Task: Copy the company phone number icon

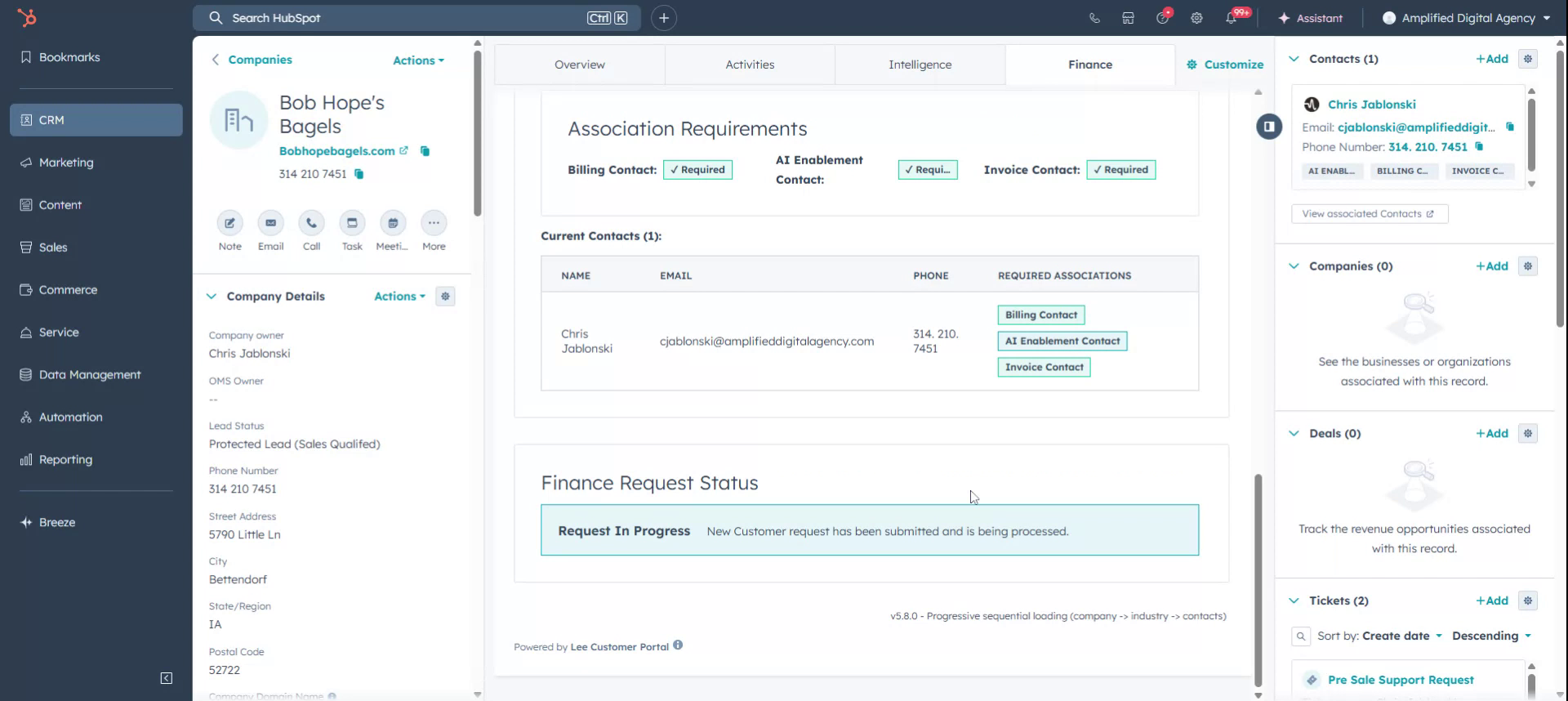Action: point(359,174)
